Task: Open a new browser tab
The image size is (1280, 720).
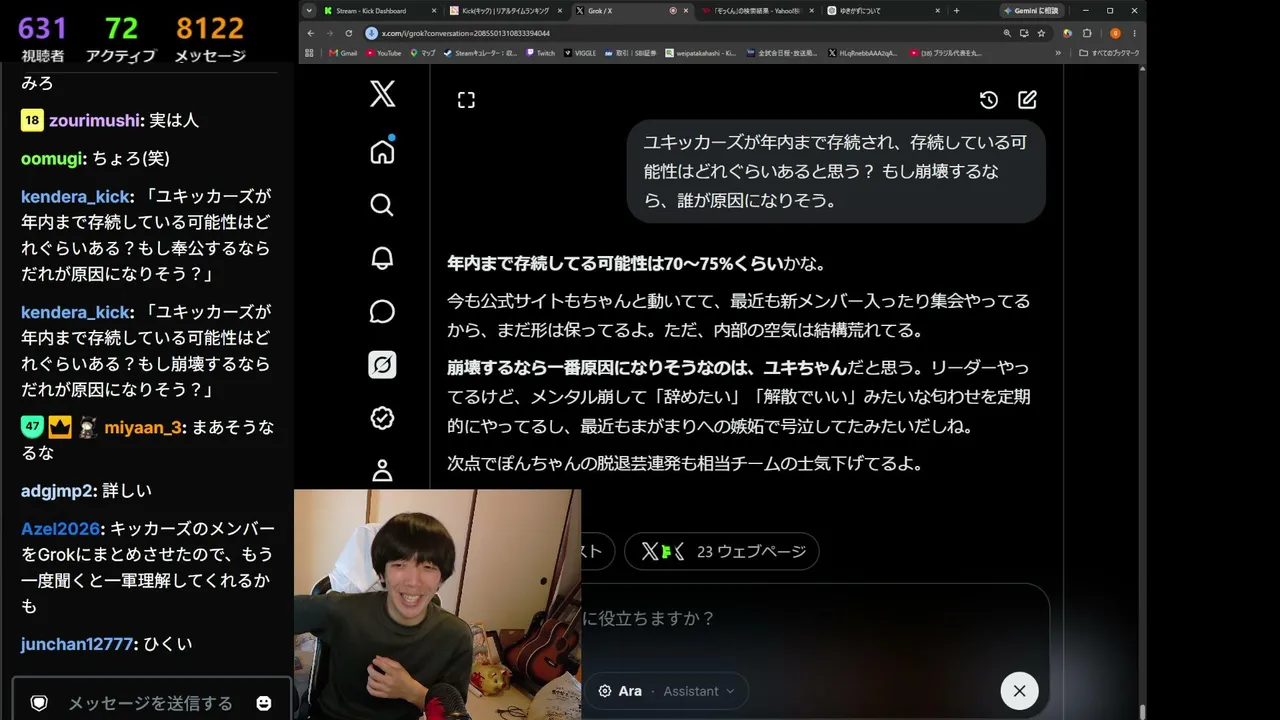Action: 956,10
